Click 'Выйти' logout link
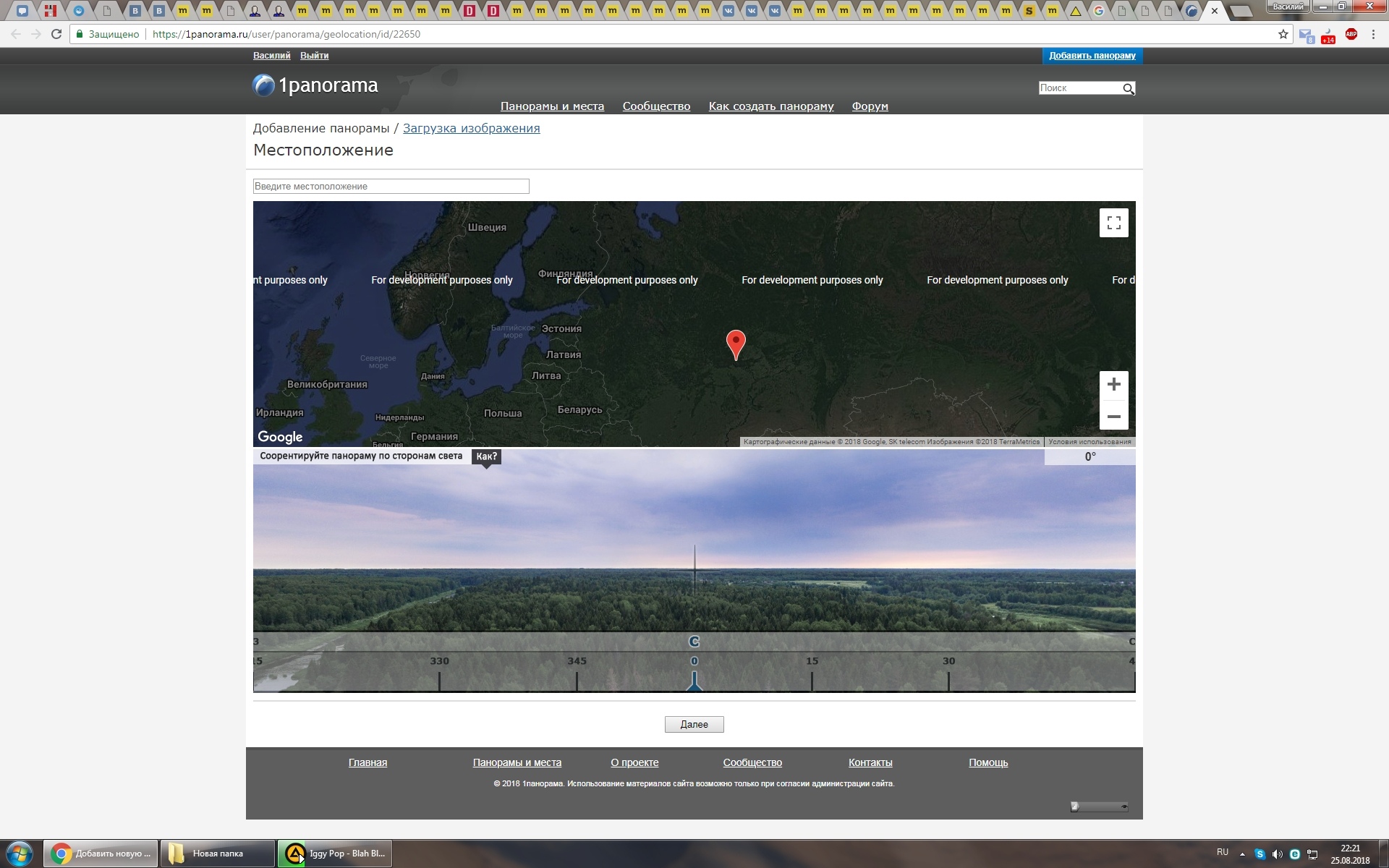The height and width of the screenshot is (868, 1389). pos(314,56)
